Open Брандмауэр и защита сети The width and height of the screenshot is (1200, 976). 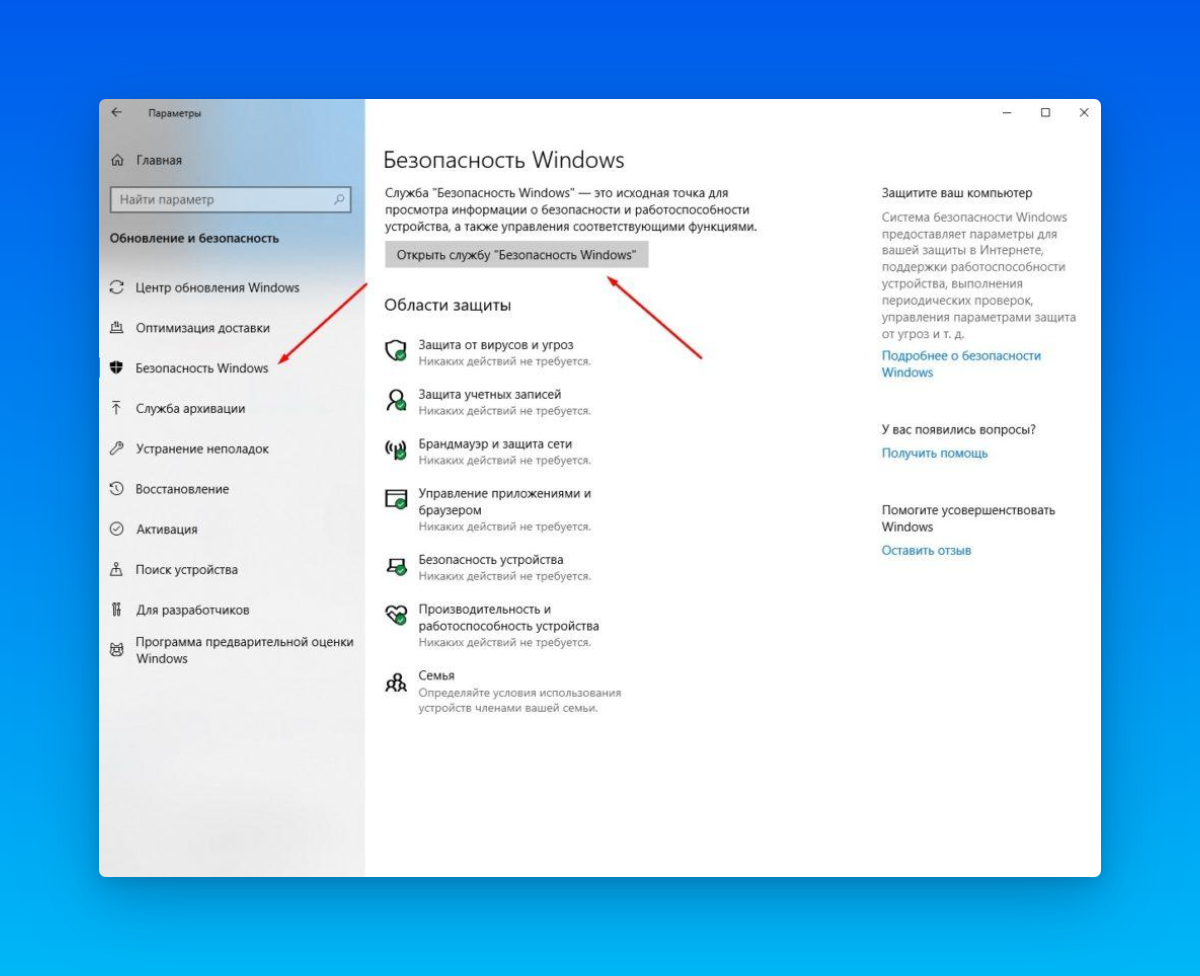pos(495,444)
